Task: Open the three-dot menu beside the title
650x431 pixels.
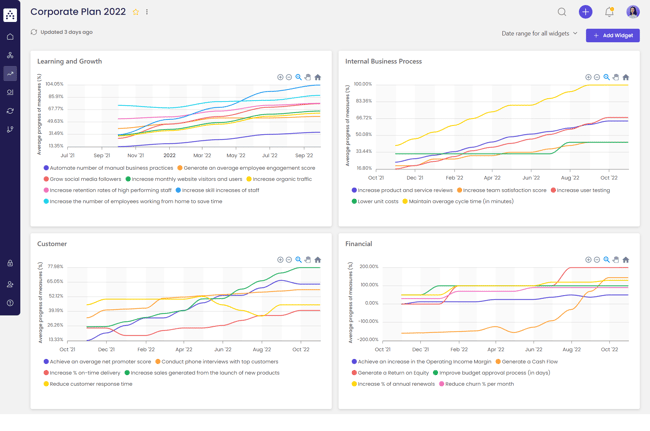Action: [x=147, y=12]
